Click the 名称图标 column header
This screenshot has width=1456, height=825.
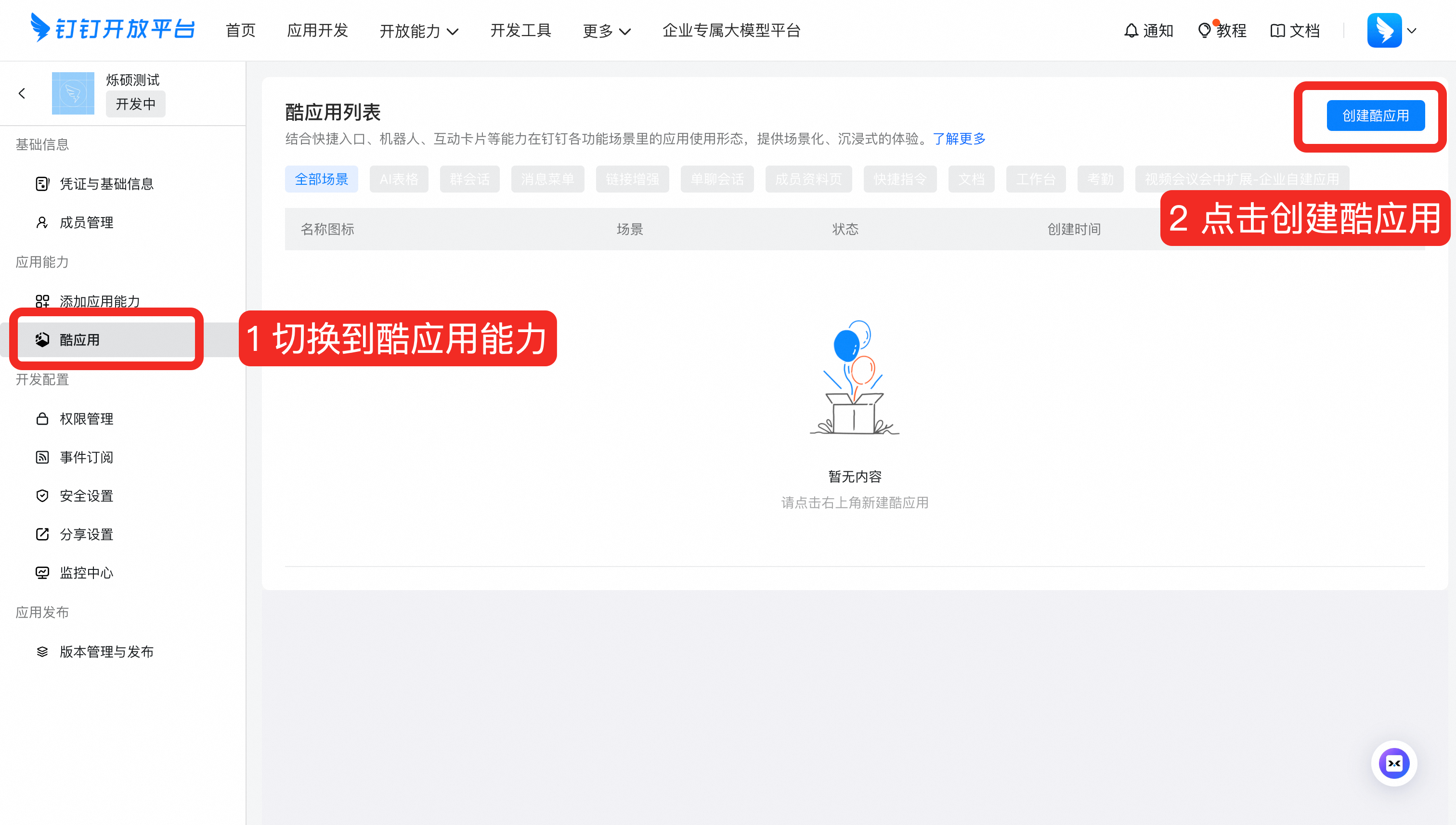(327, 229)
